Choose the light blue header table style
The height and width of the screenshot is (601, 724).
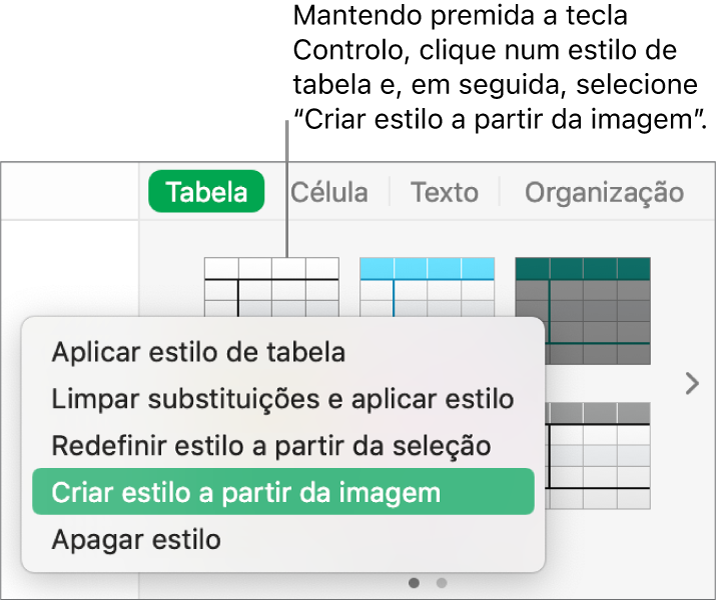tap(427, 287)
